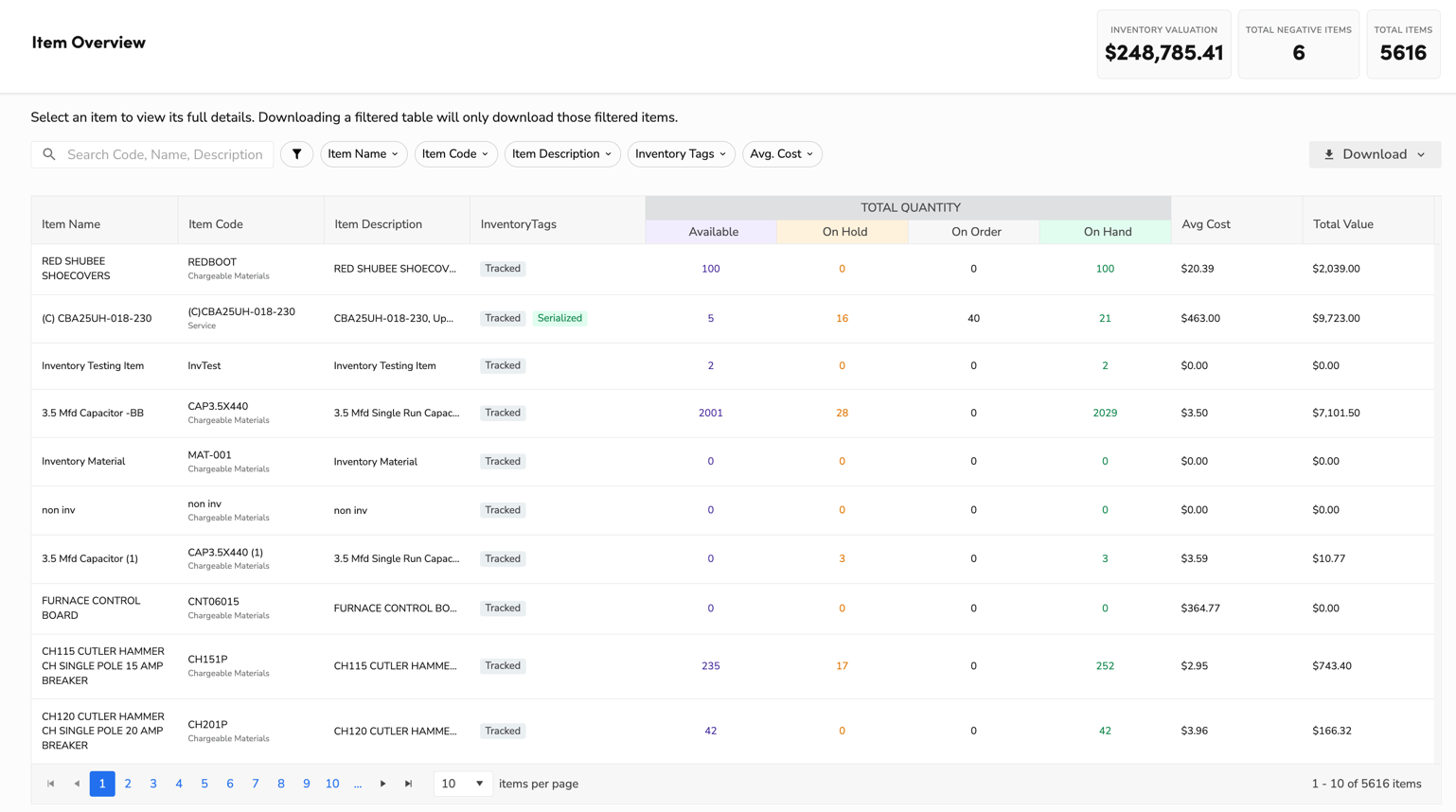The width and height of the screenshot is (1456, 812).
Task: Select page 10 in pagination
Action: 332,784
